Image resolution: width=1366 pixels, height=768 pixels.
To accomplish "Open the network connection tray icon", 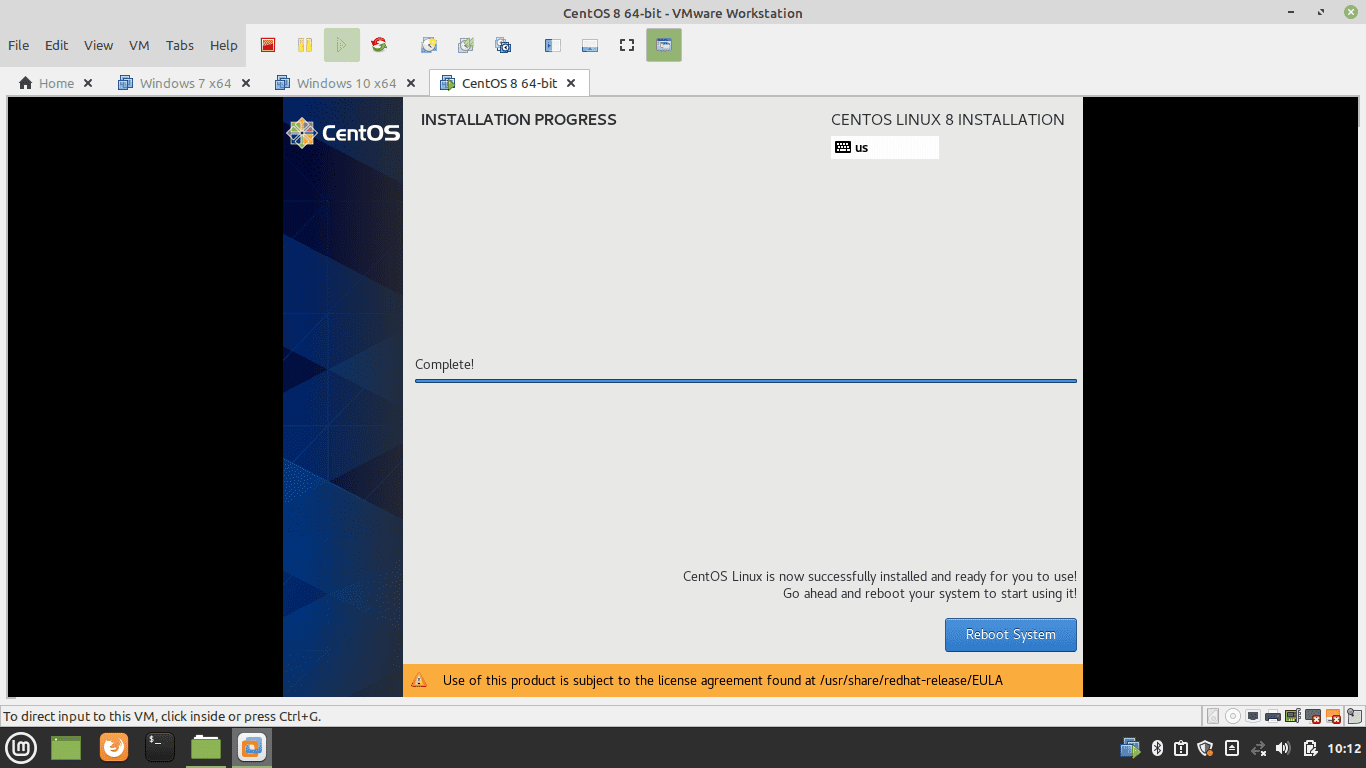I will [x=1259, y=748].
